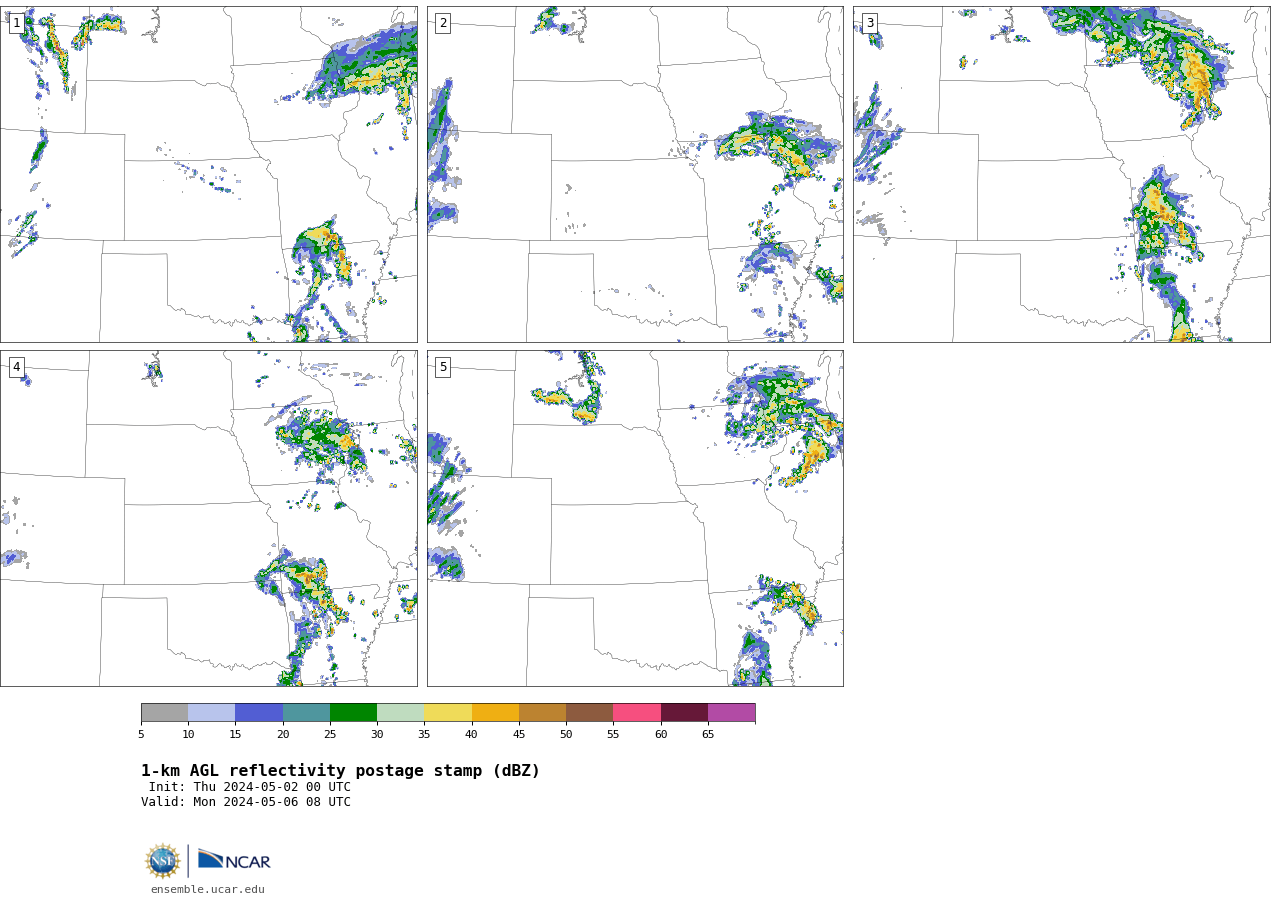
Task: Click the colorbar tick label 20
Action: (283, 735)
